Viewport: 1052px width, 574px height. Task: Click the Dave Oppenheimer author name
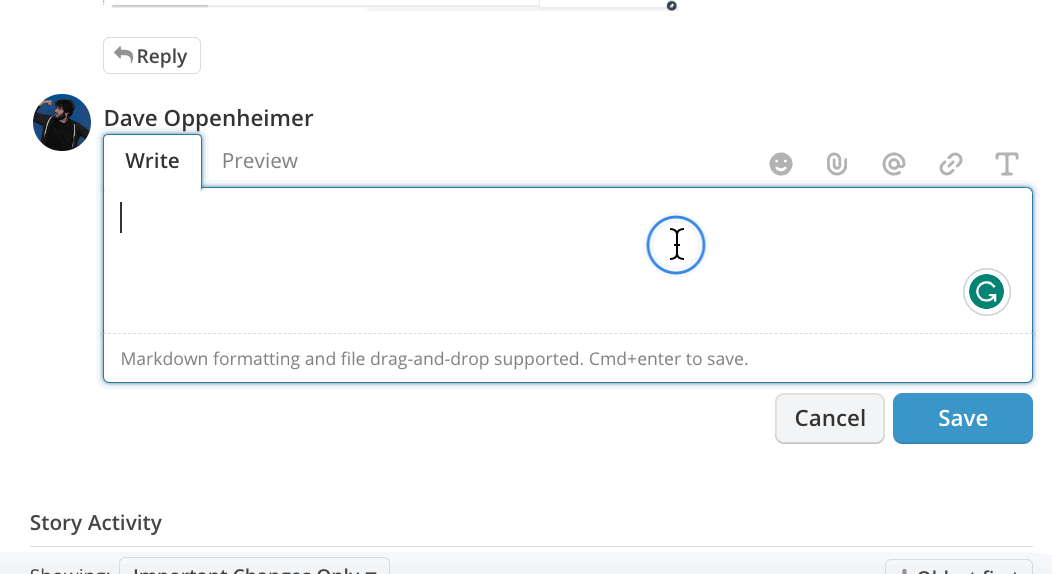pyautogui.click(x=208, y=118)
